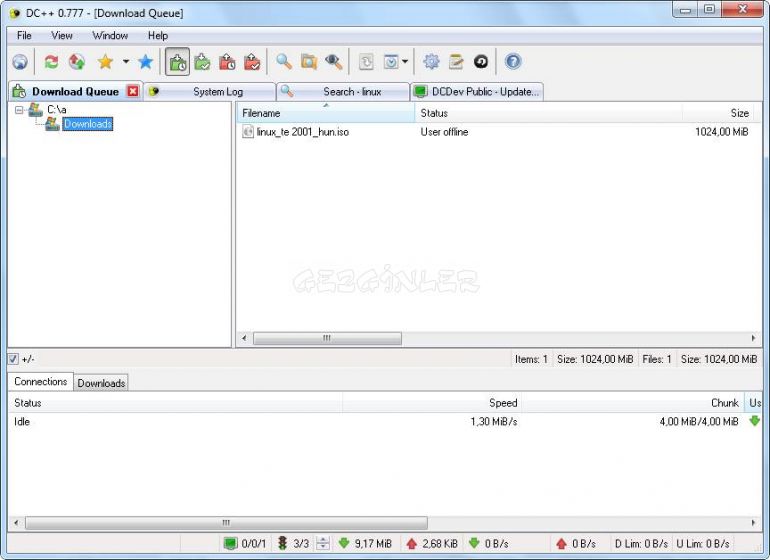Viewport: 770px width, 560px height.
Task: Collapse the C:\a tree node
Action: point(19,110)
